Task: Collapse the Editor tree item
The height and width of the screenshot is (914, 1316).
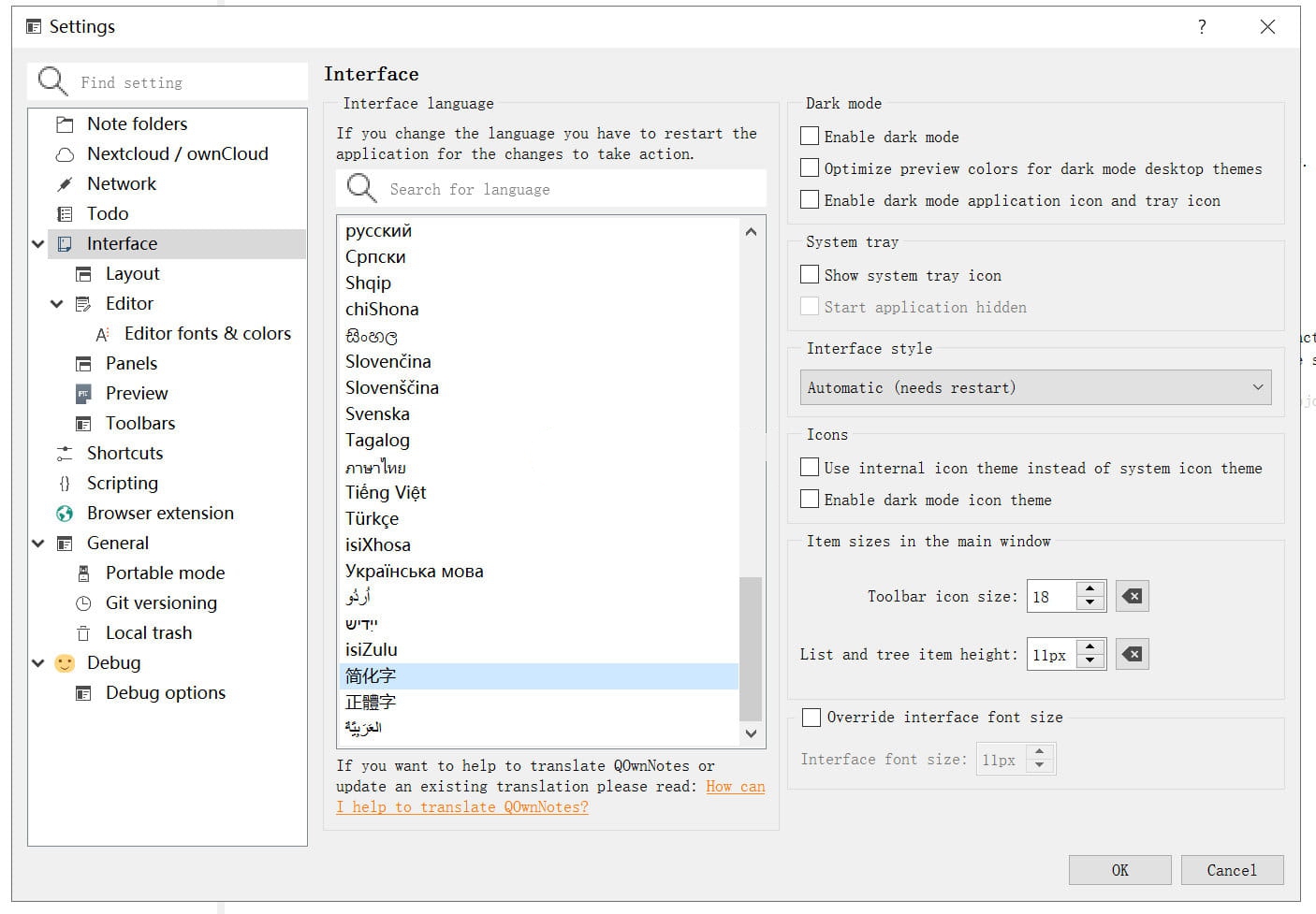Action: (x=56, y=303)
